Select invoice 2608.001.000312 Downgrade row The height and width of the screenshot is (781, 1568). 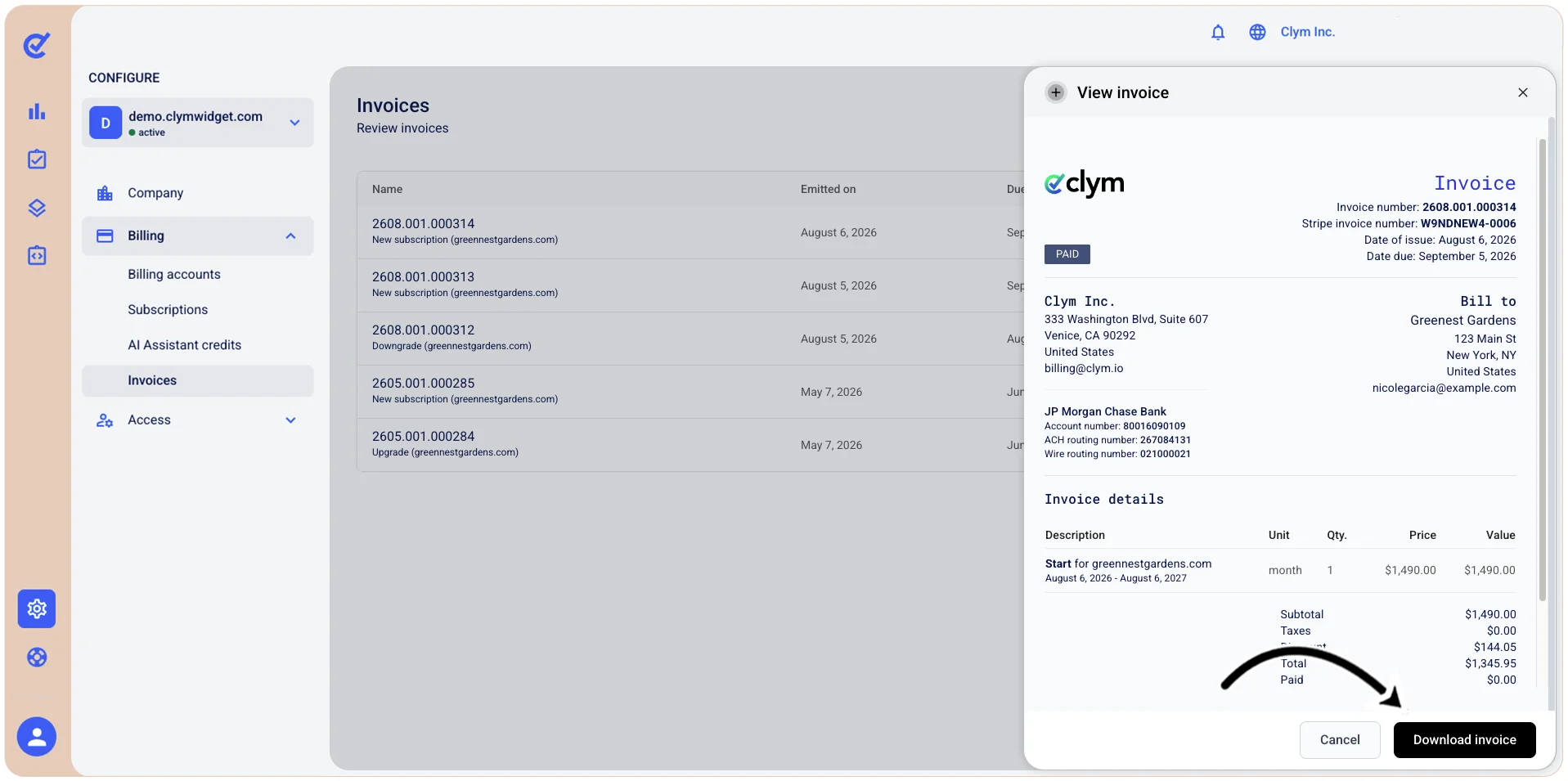(691, 339)
